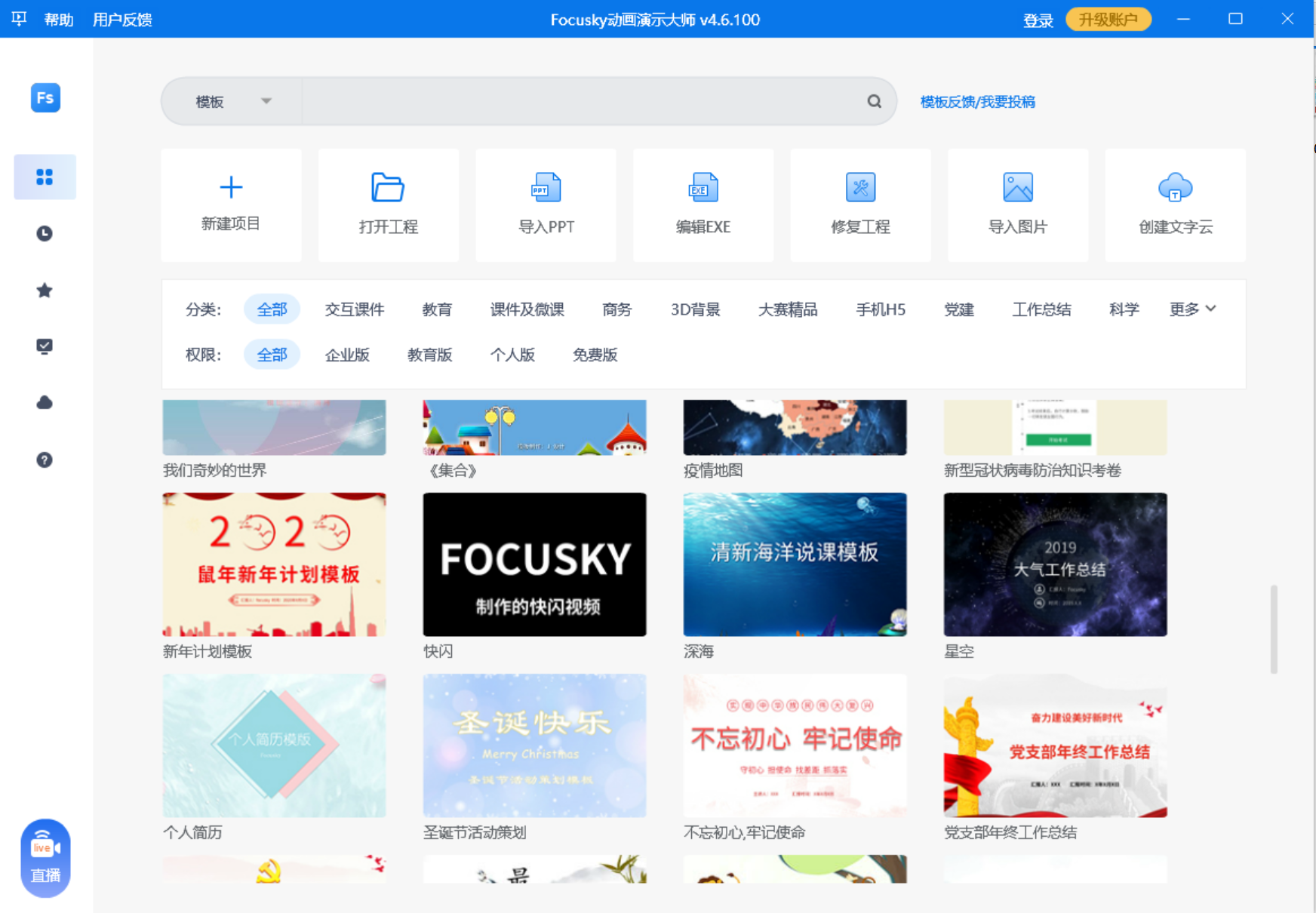Open recent projects clock icon
Screen dimensions: 1316x913
pyautogui.click(x=45, y=233)
